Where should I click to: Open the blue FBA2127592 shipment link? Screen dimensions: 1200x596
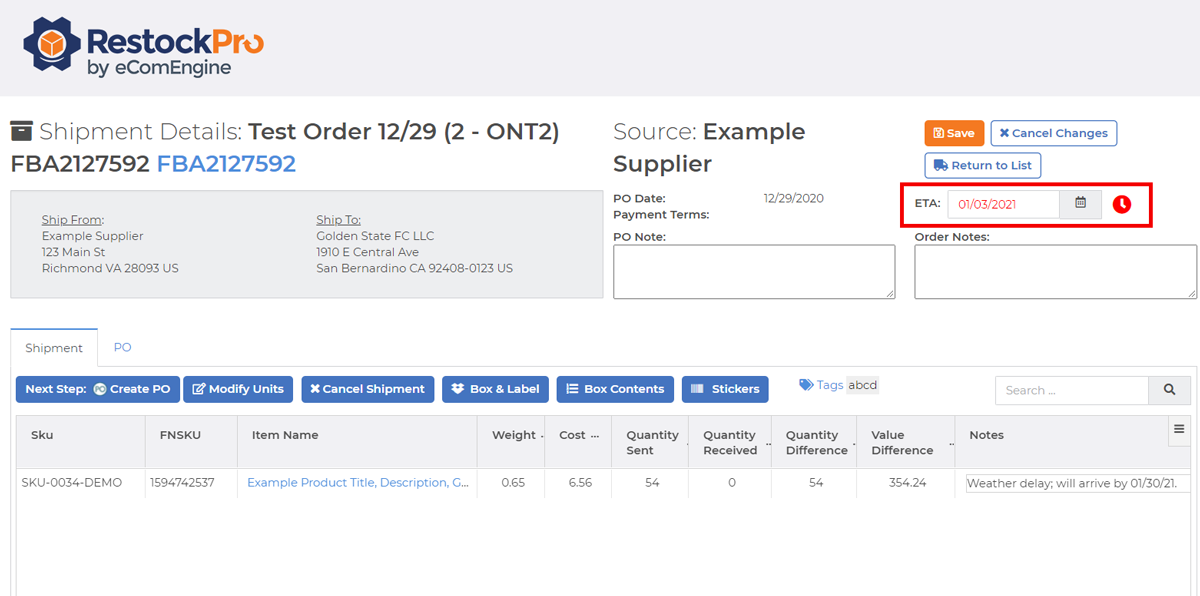click(226, 163)
